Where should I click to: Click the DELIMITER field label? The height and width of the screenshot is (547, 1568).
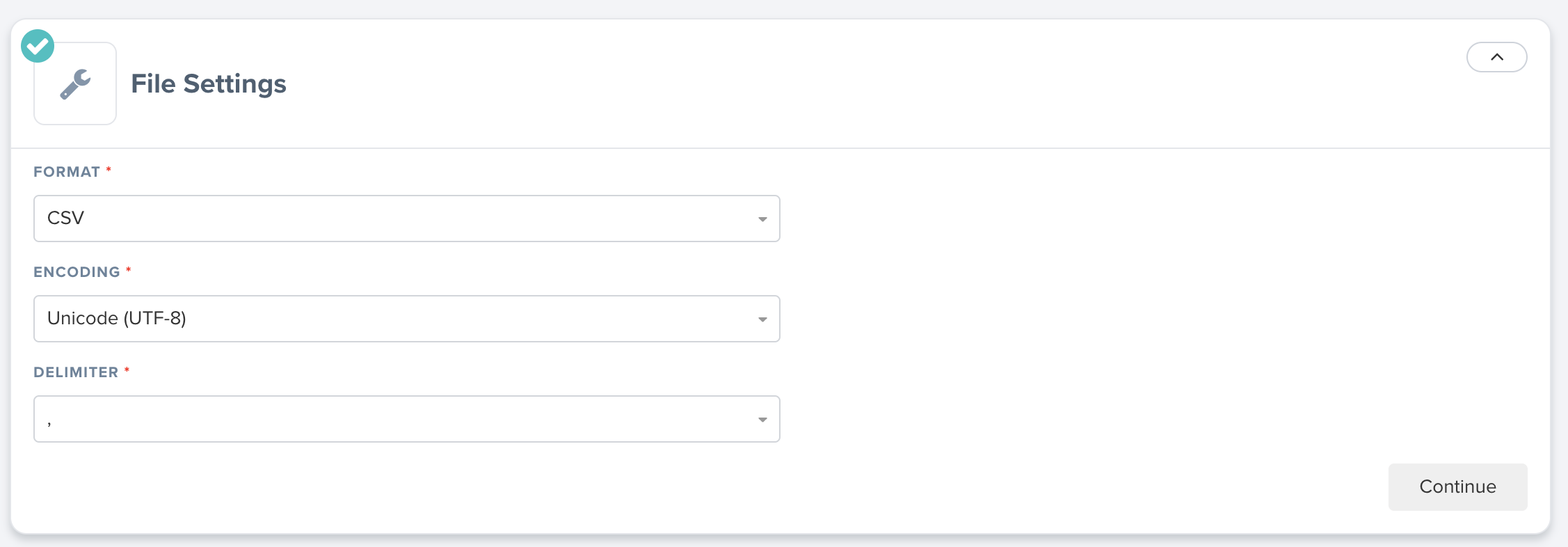76,372
